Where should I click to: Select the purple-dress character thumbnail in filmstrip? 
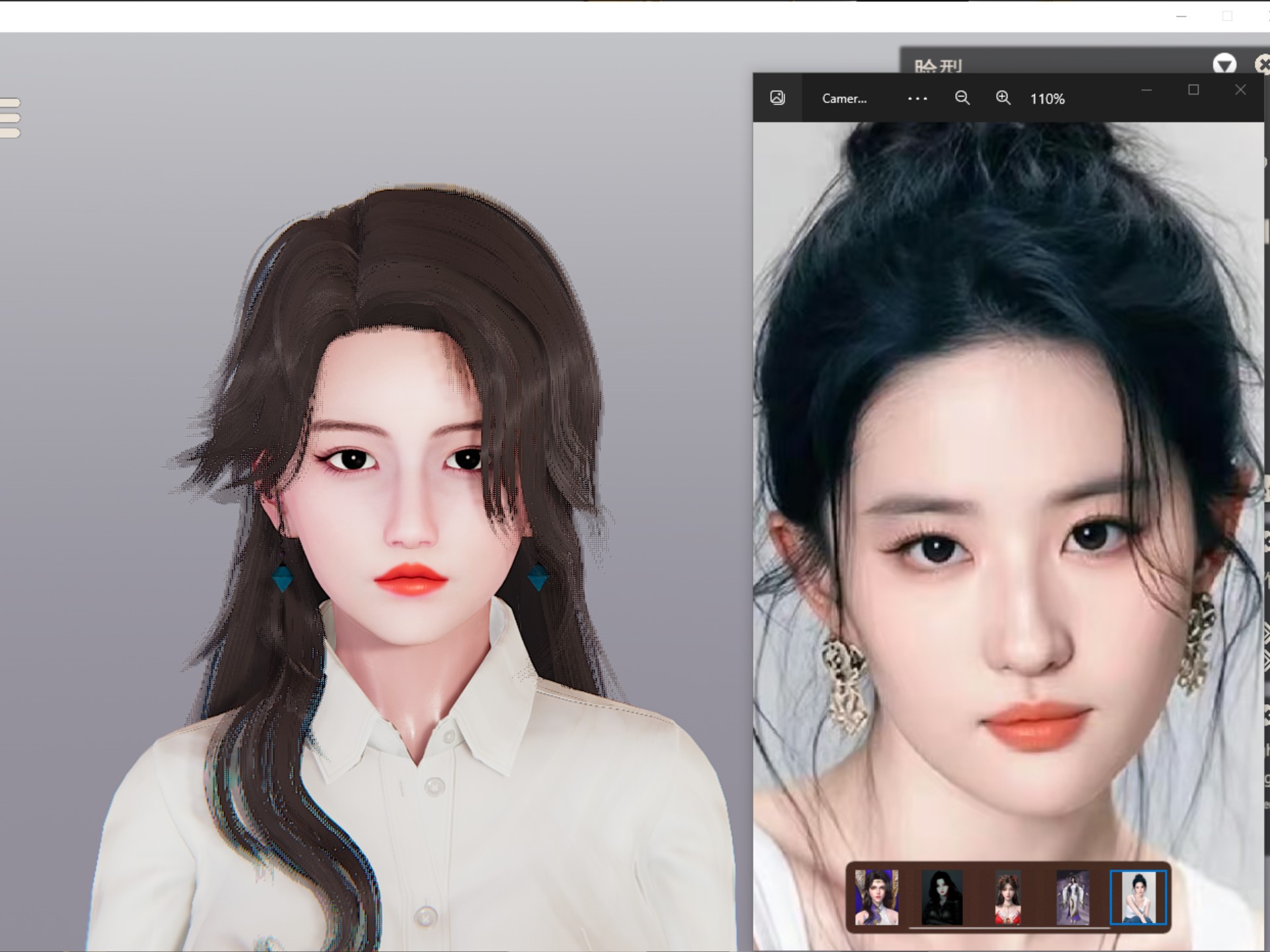point(876,897)
